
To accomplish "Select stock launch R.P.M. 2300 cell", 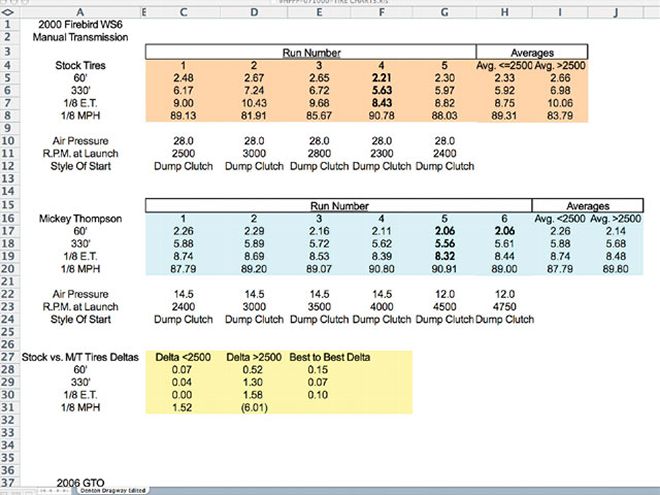I will 381,154.
